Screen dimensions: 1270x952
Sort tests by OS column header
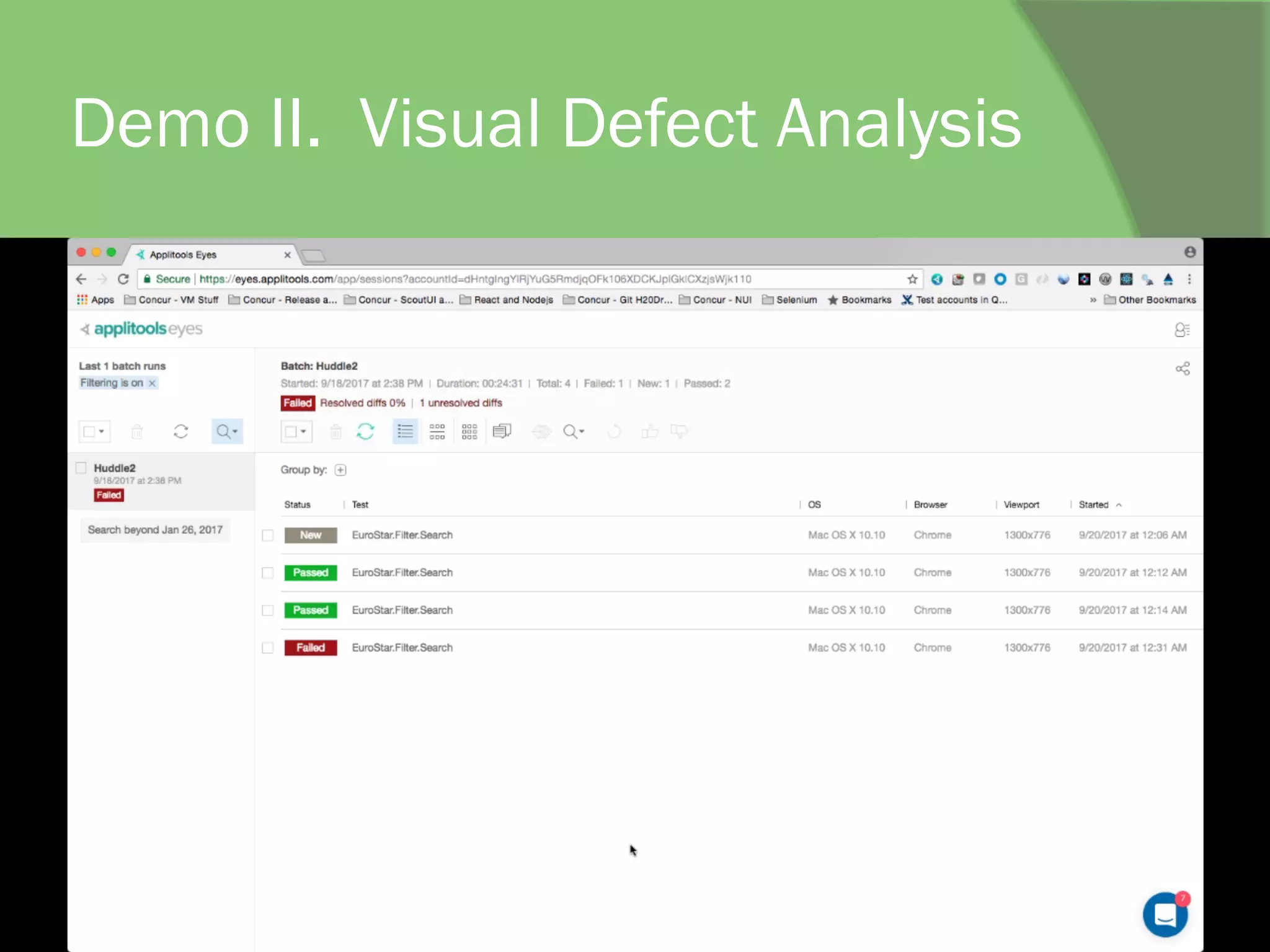click(x=814, y=505)
